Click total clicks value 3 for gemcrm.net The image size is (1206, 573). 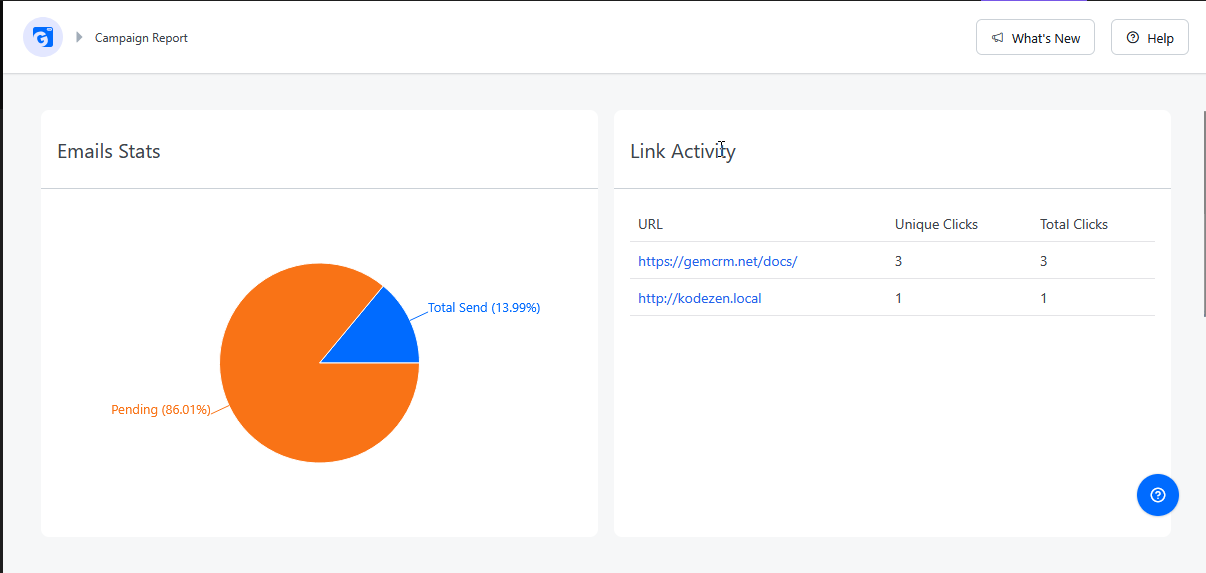tap(1044, 261)
